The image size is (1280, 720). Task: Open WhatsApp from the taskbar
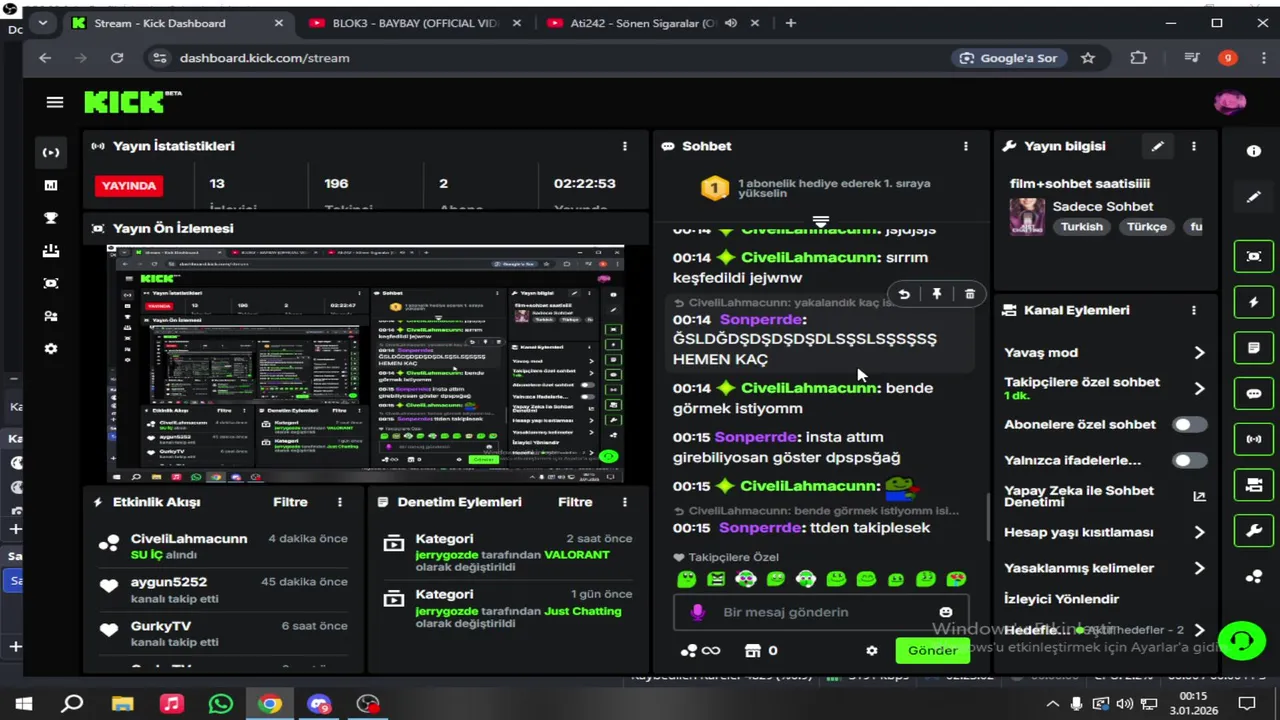[221, 704]
